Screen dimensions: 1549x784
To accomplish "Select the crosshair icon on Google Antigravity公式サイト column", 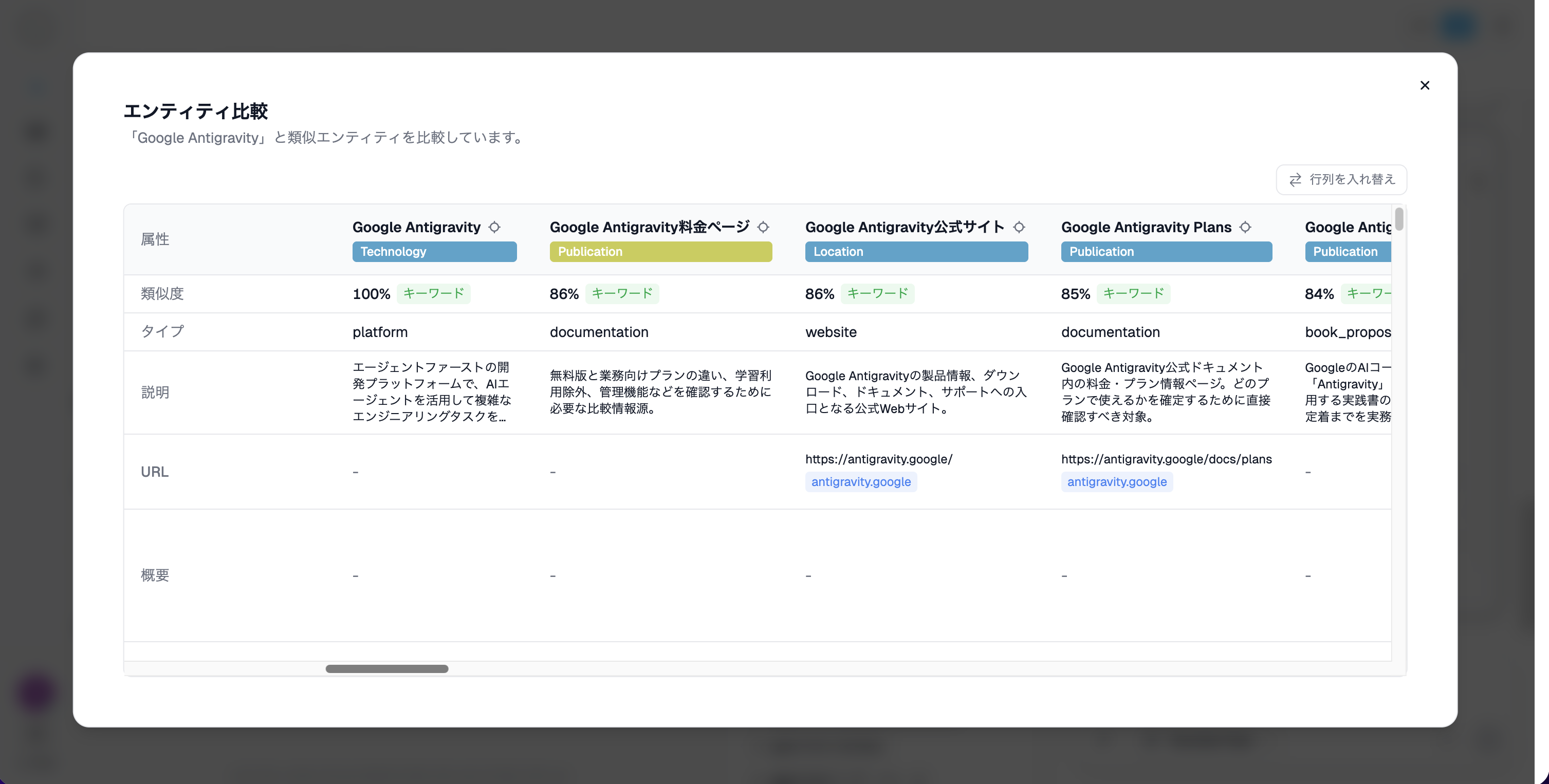I will pyautogui.click(x=1020, y=227).
